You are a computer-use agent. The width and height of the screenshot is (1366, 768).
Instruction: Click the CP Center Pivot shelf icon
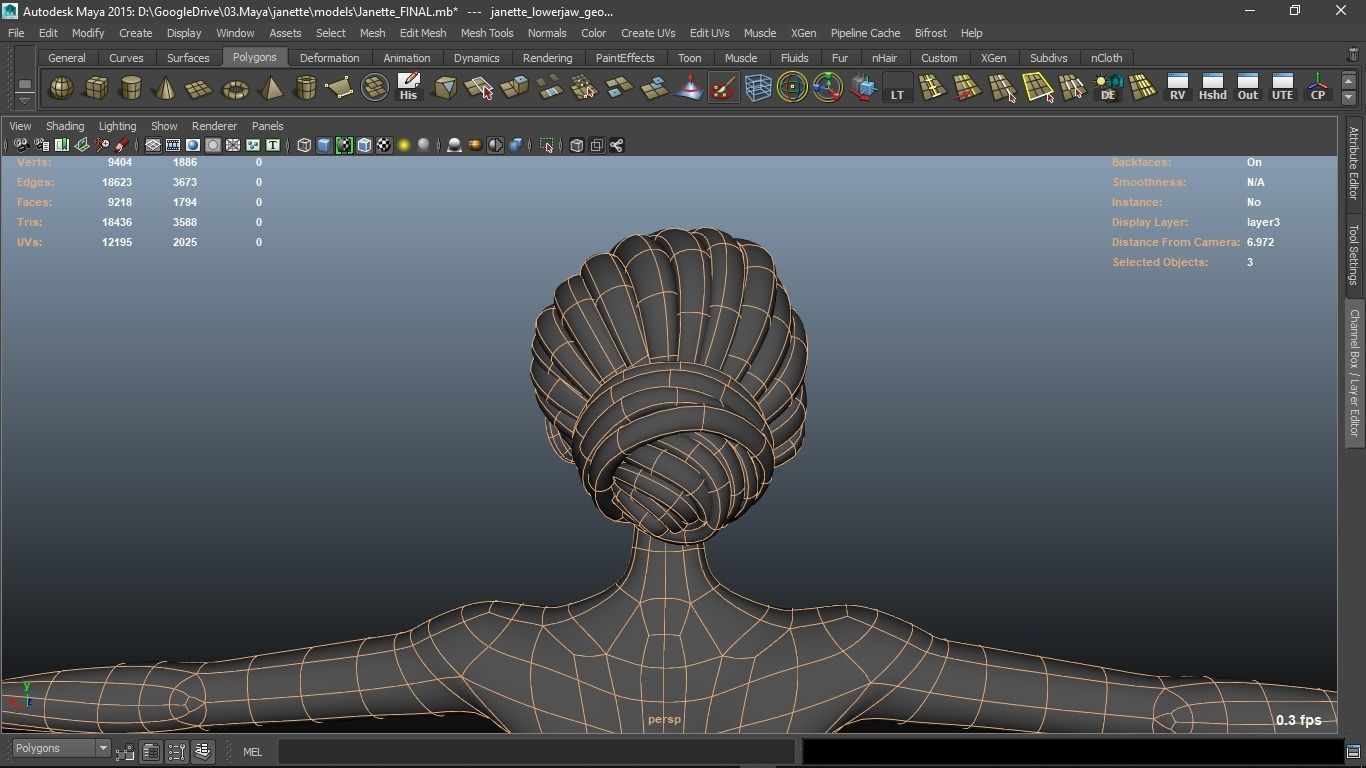click(x=1318, y=88)
